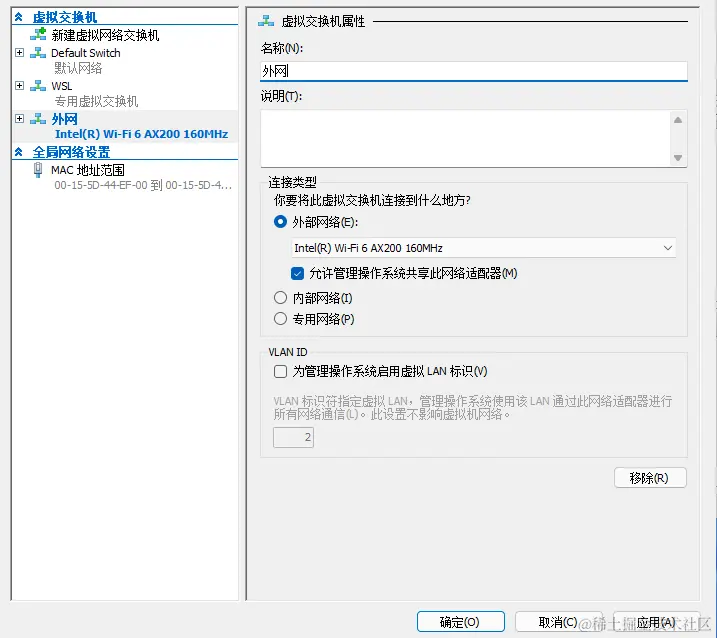Screen dimensions: 717x638
Task: Click the MAC 地址范围 adapter icon
Action: point(38,170)
